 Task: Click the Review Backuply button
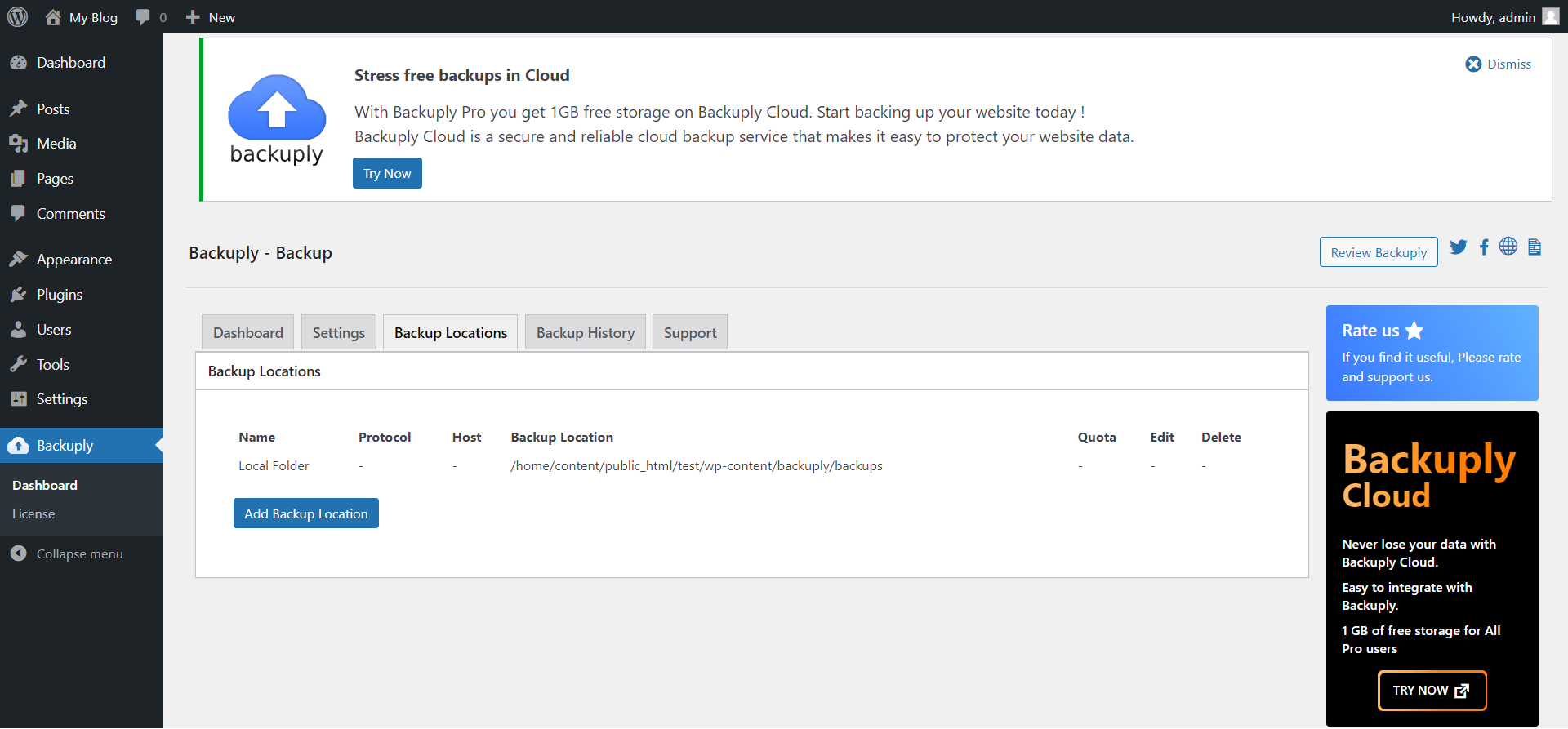1379,252
